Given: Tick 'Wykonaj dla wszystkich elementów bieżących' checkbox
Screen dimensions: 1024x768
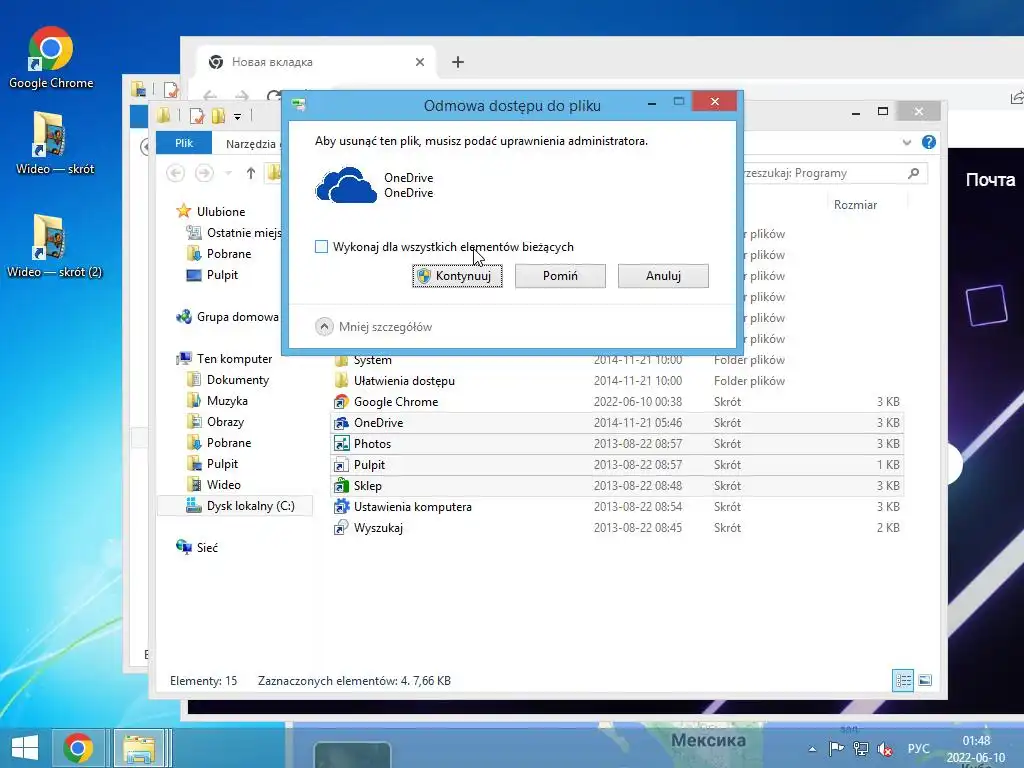Looking at the screenshot, I should tap(321, 247).
